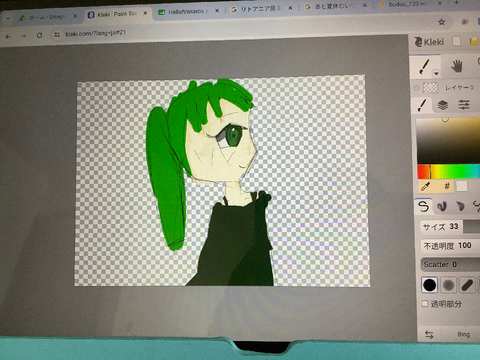480x360 pixels.
Task: Activate the eyedropper color picker
Action: coord(425,186)
